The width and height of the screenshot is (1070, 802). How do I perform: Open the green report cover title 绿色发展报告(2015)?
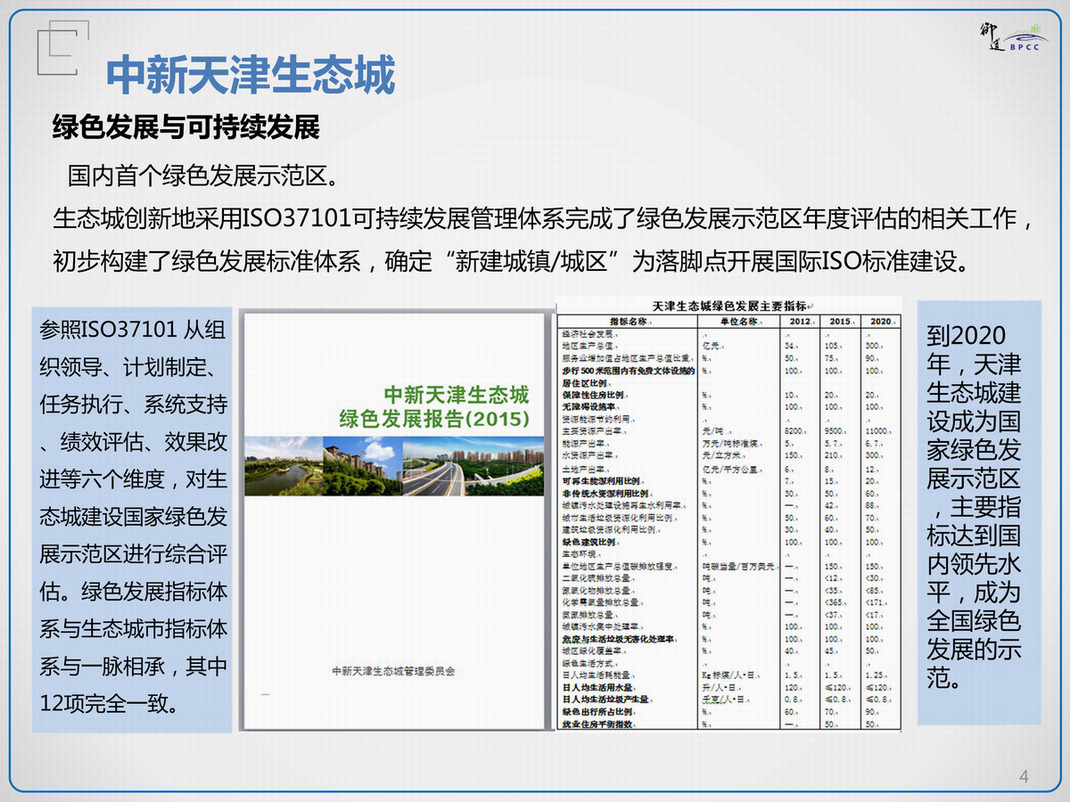click(x=434, y=418)
